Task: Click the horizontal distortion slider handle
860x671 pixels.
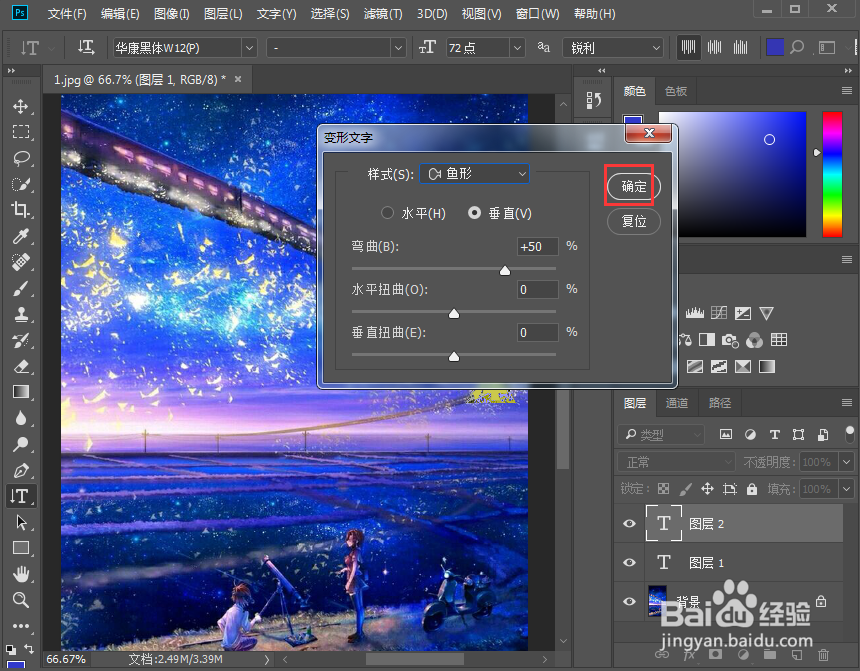Action: tap(454, 313)
